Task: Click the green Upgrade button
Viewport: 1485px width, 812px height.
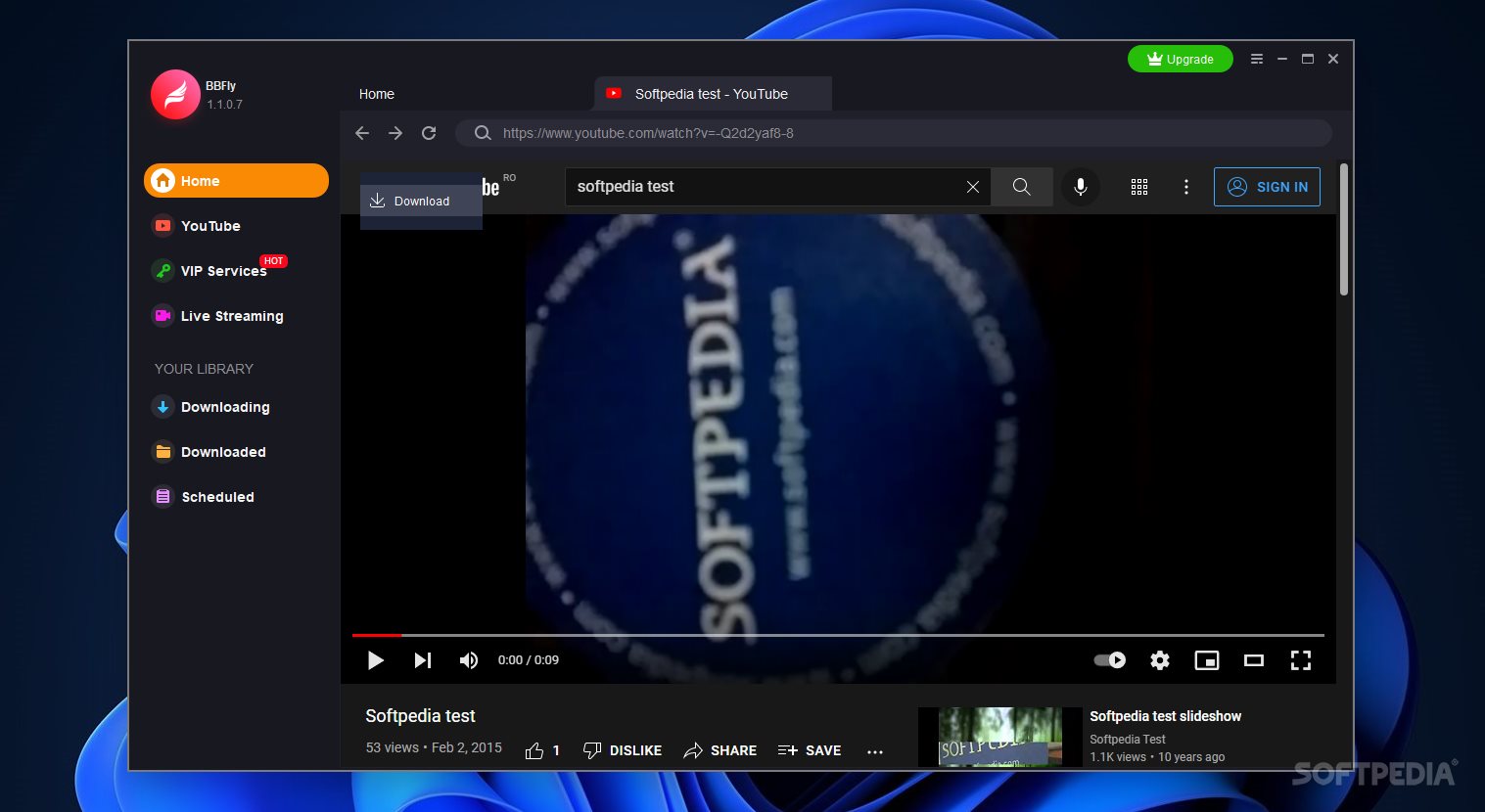Action: (1180, 59)
